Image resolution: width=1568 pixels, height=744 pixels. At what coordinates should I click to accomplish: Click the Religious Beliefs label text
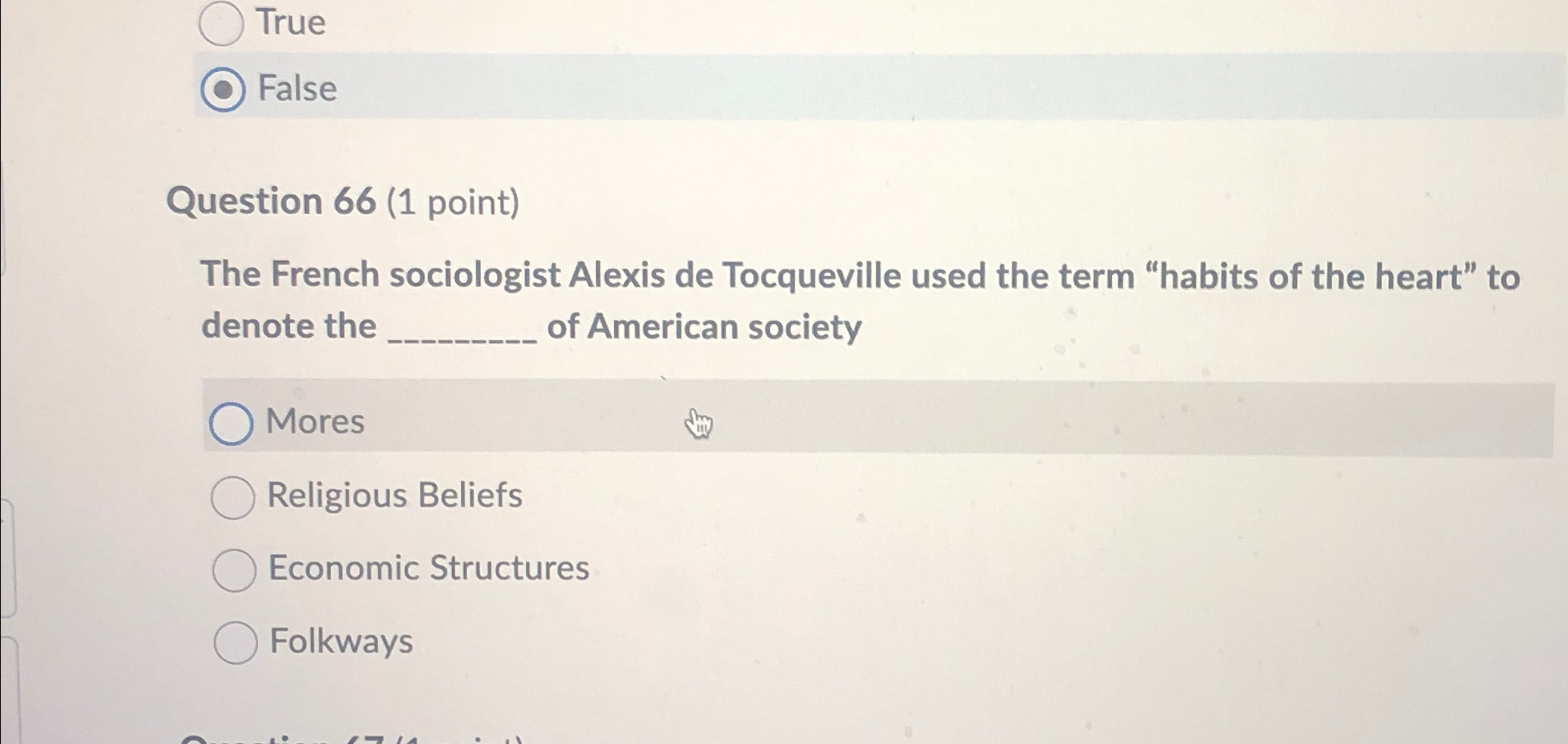[394, 496]
